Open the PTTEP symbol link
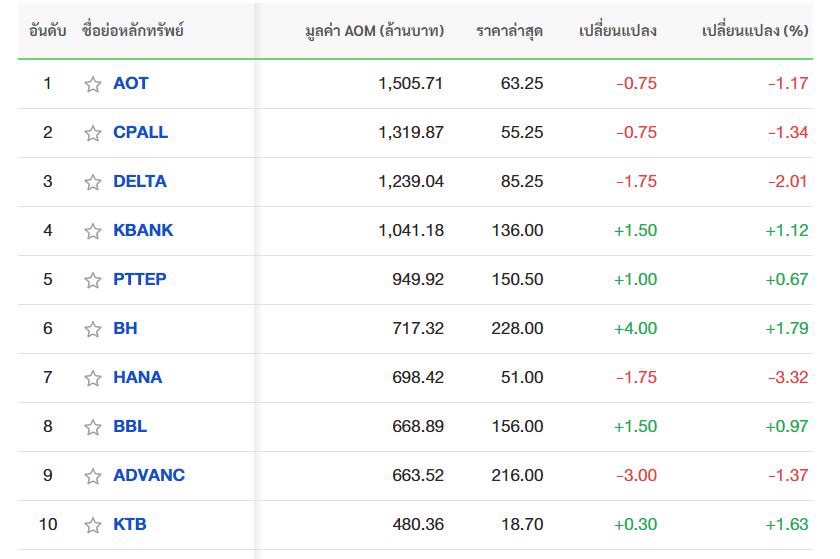This screenshot has width=840, height=559. 140,279
